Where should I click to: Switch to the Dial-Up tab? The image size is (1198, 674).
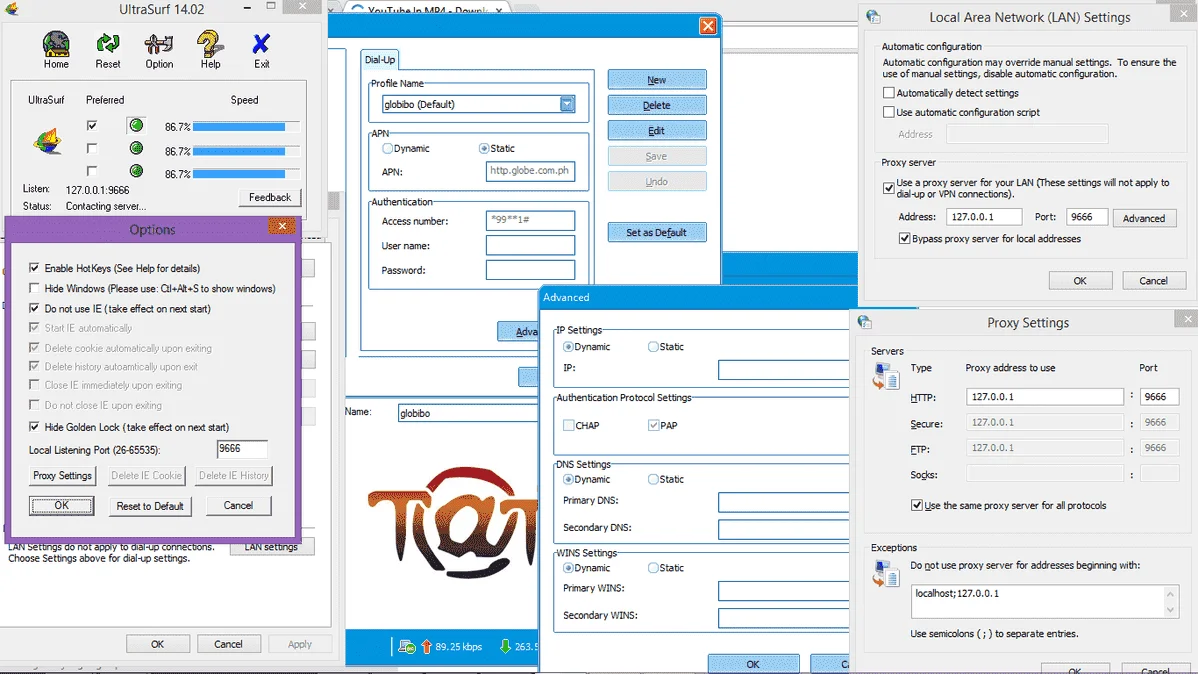coord(380,60)
